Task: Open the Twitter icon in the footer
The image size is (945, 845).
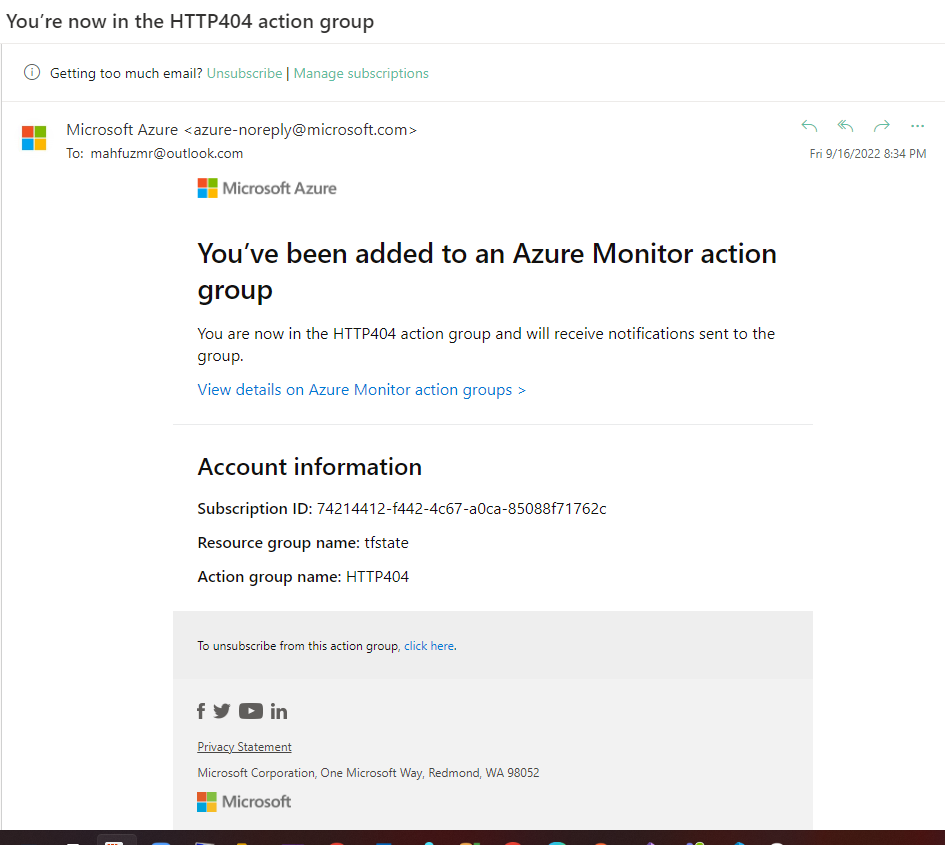Action: (x=222, y=711)
